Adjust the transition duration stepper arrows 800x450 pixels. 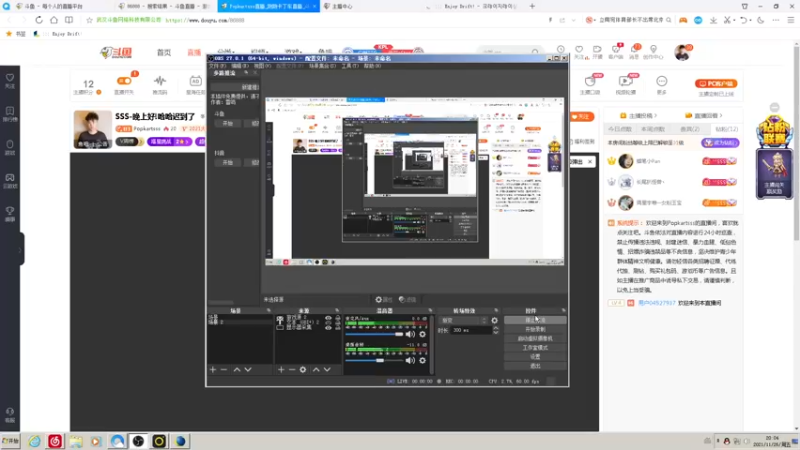[x=495, y=331]
